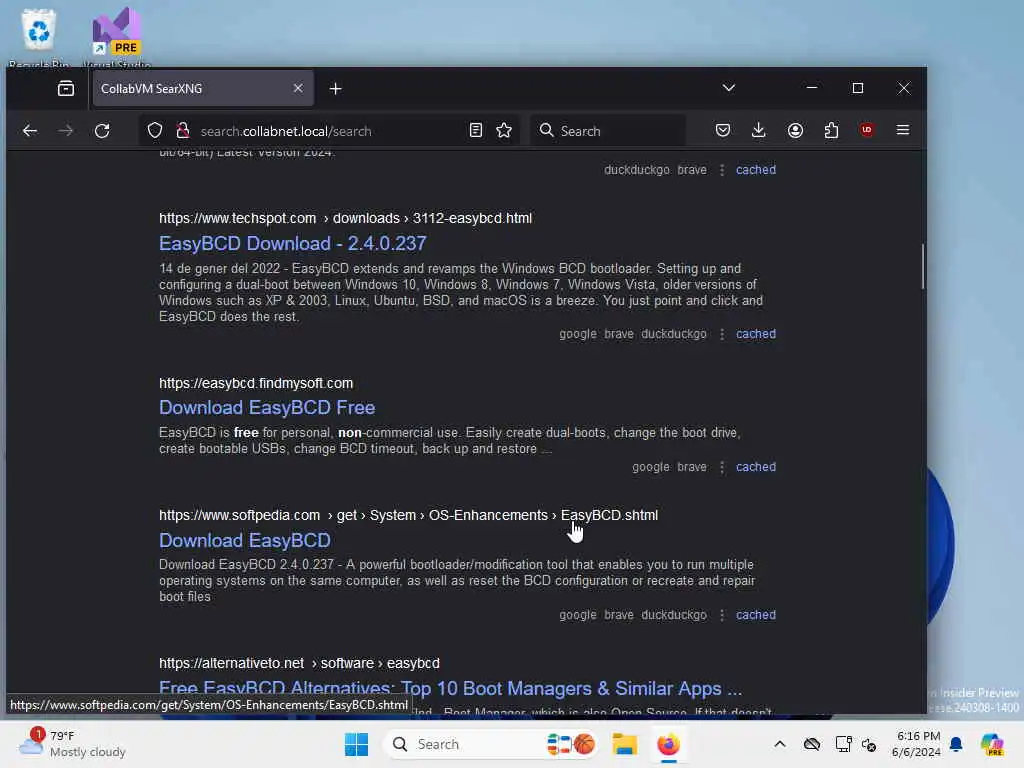Image resolution: width=1024 pixels, height=768 pixels.
Task: Click the techspot.com URL text
Action: tap(345, 218)
